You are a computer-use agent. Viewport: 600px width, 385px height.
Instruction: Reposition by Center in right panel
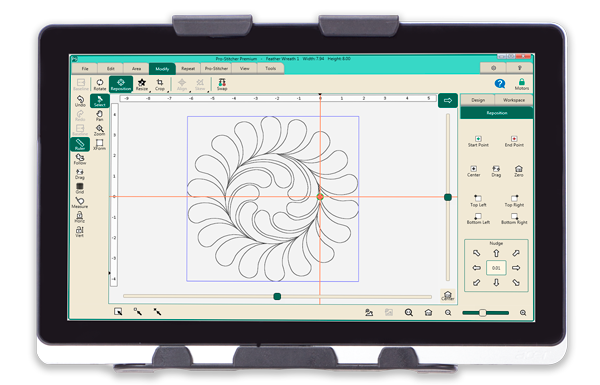(x=473, y=171)
